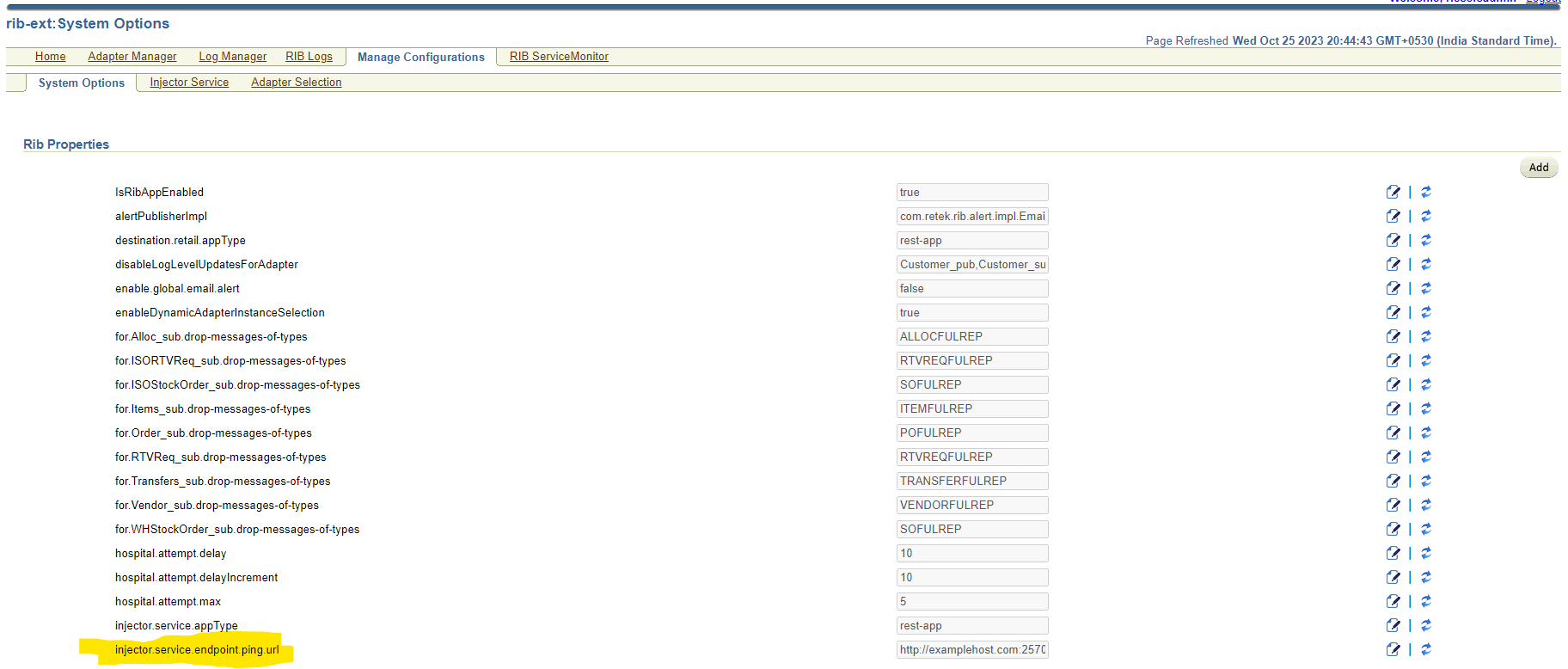Switch to RIB Logs tab
This screenshot has width=1568, height=669.
(x=309, y=56)
